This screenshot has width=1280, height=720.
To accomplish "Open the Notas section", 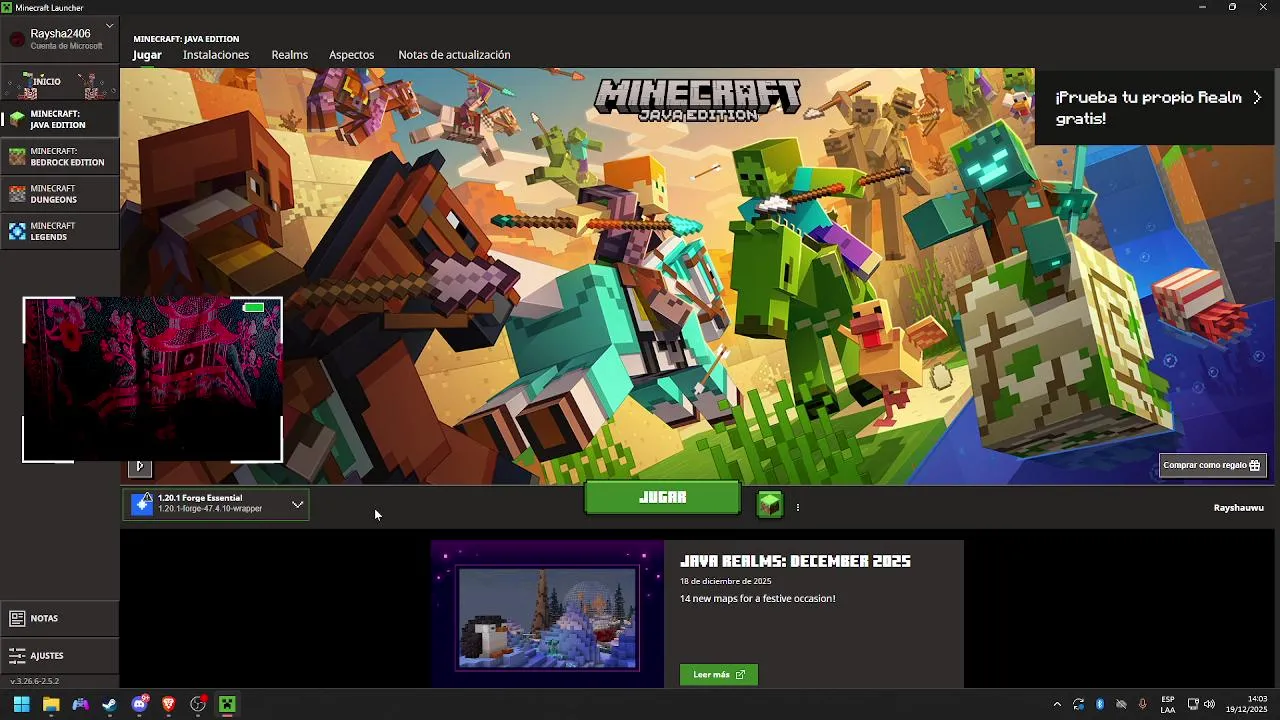I will pyautogui.click(x=60, y=618).
